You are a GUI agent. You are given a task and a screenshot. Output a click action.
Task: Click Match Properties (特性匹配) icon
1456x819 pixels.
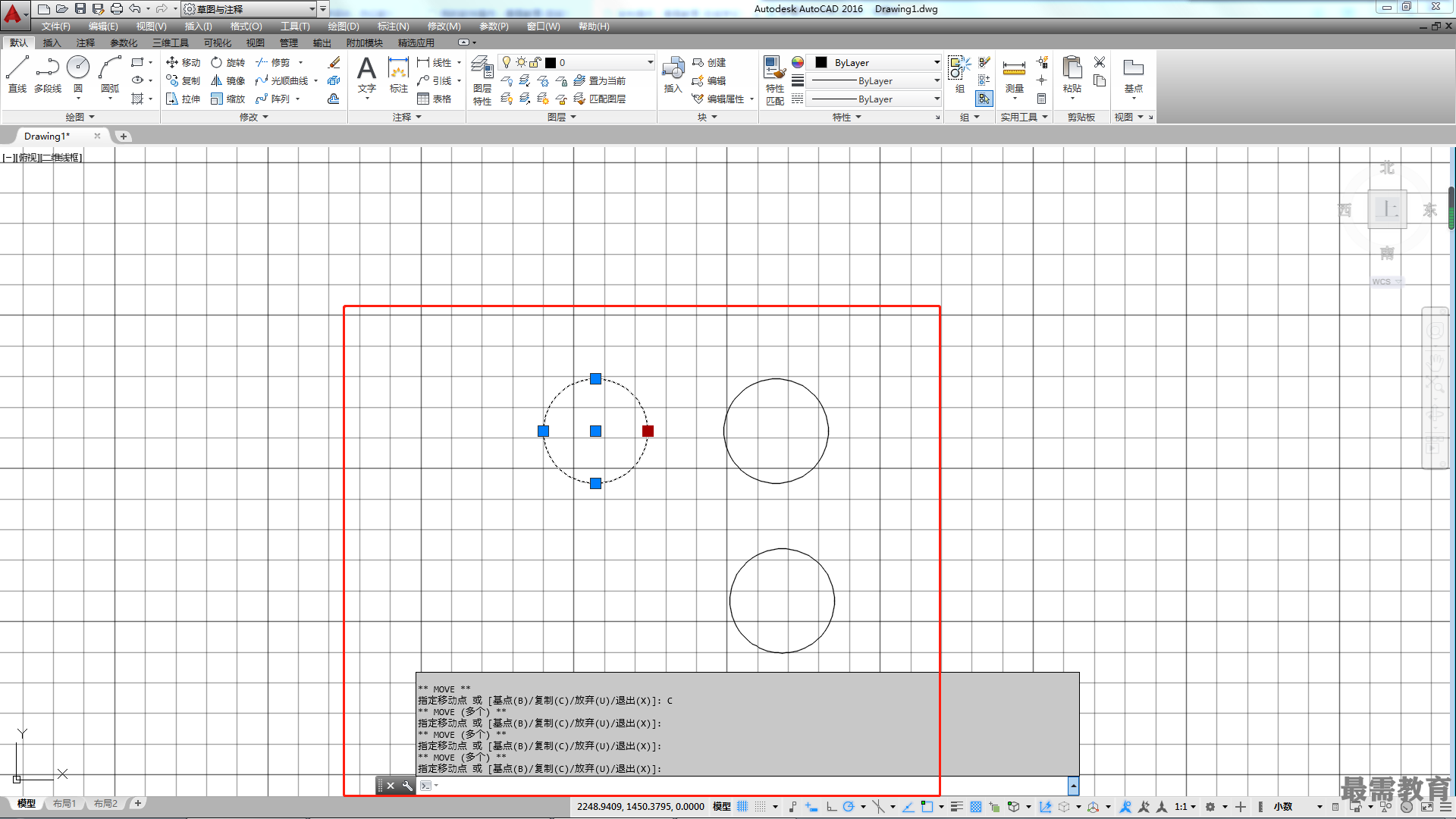(774, 80)
